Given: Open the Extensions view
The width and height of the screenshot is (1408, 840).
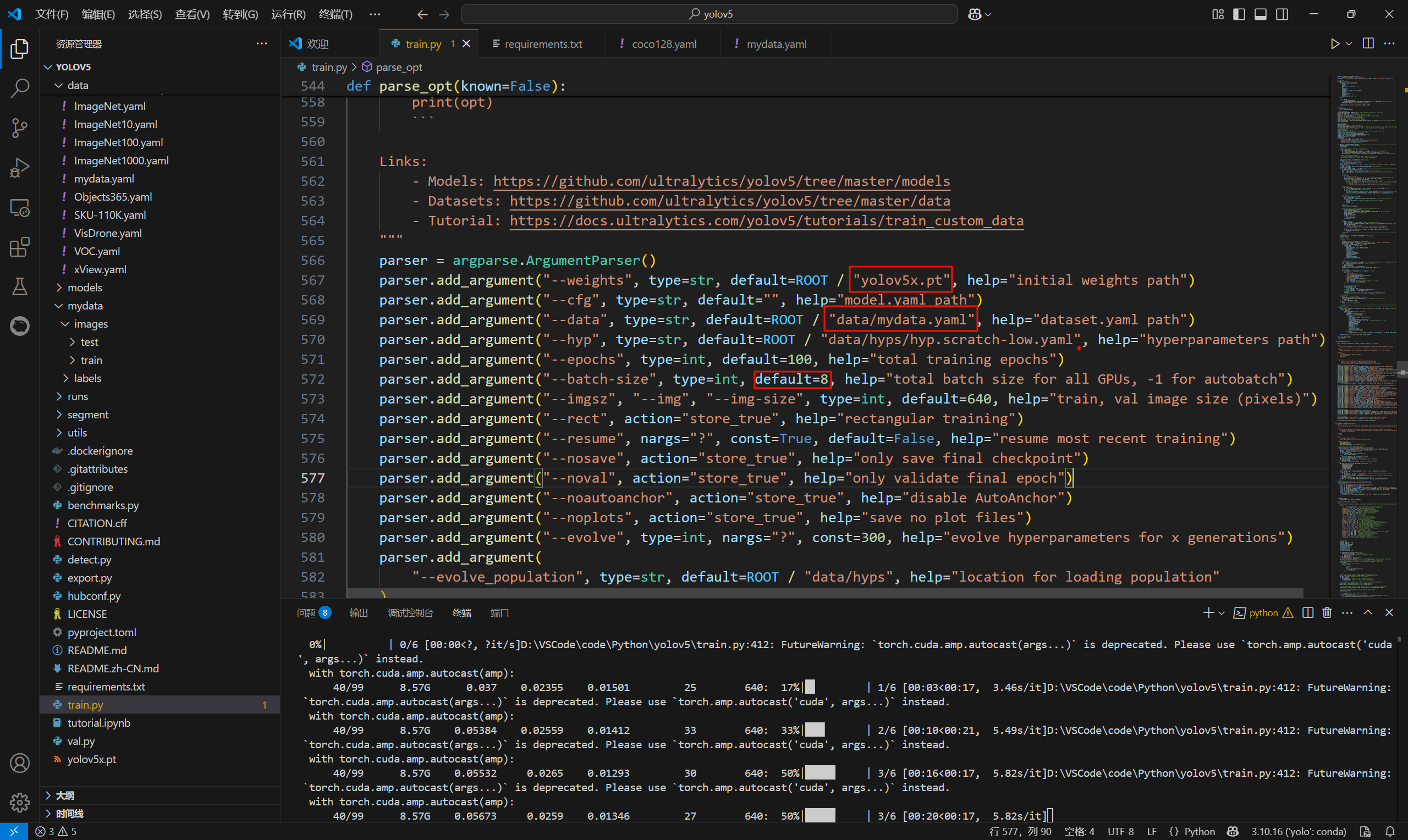Looking at the screenshot, I should click(20, 247).
